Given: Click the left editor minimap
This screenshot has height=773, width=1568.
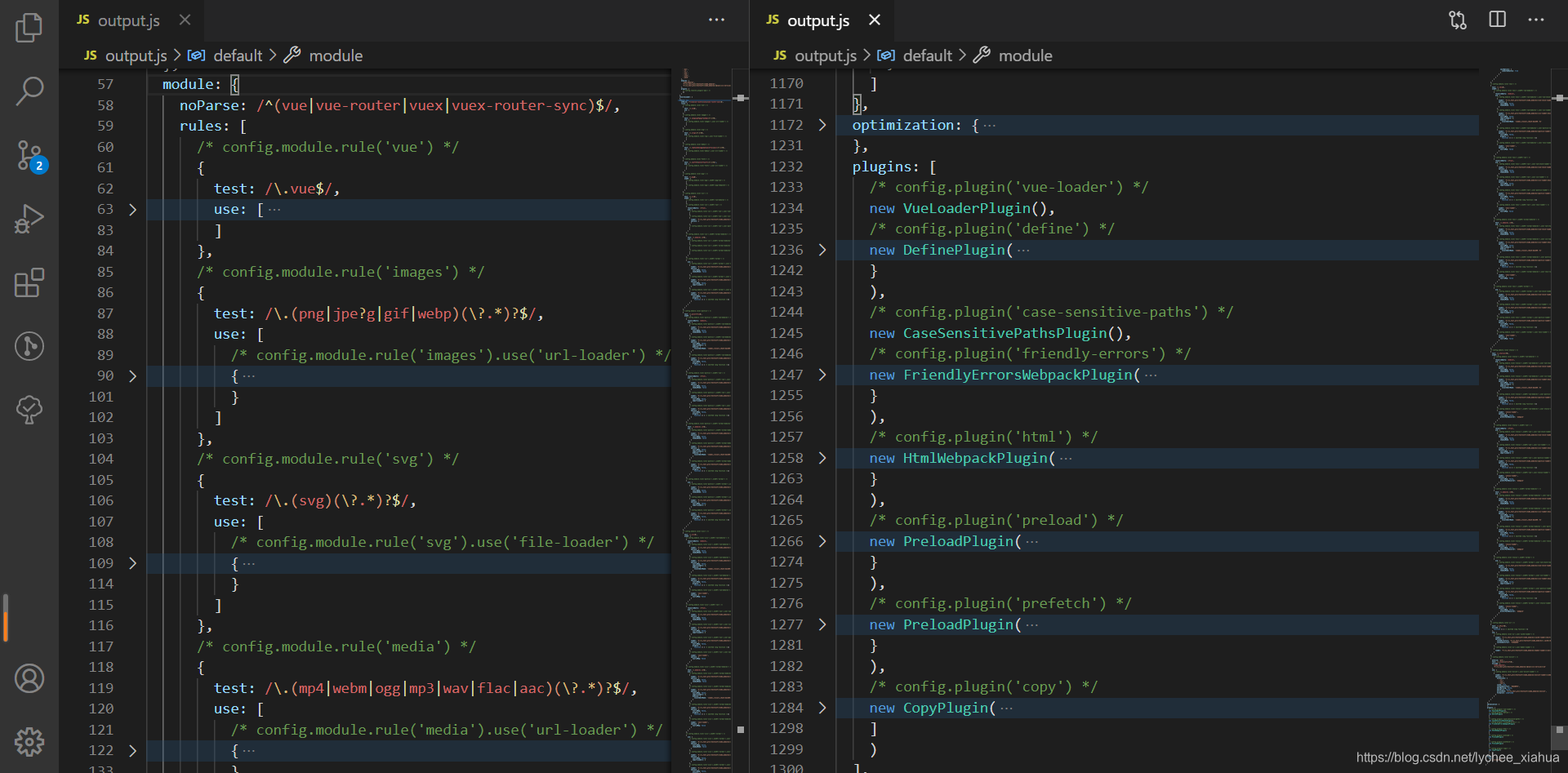Looking at the screenshot, I should click(707, 420).
